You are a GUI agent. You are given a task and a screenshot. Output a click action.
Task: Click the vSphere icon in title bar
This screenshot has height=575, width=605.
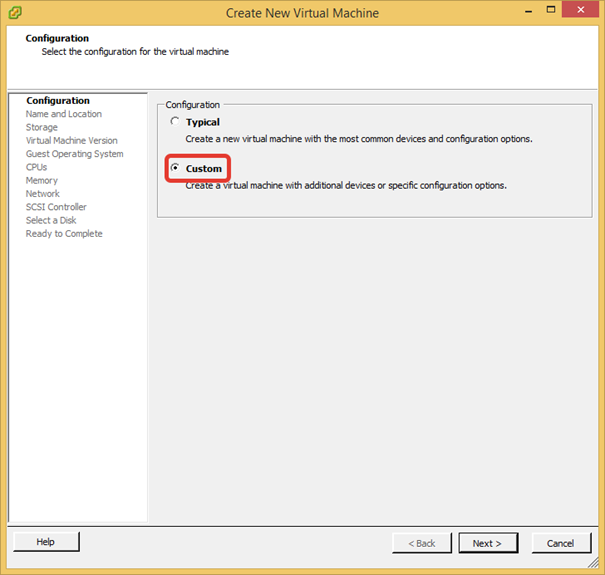pos(15,13)
